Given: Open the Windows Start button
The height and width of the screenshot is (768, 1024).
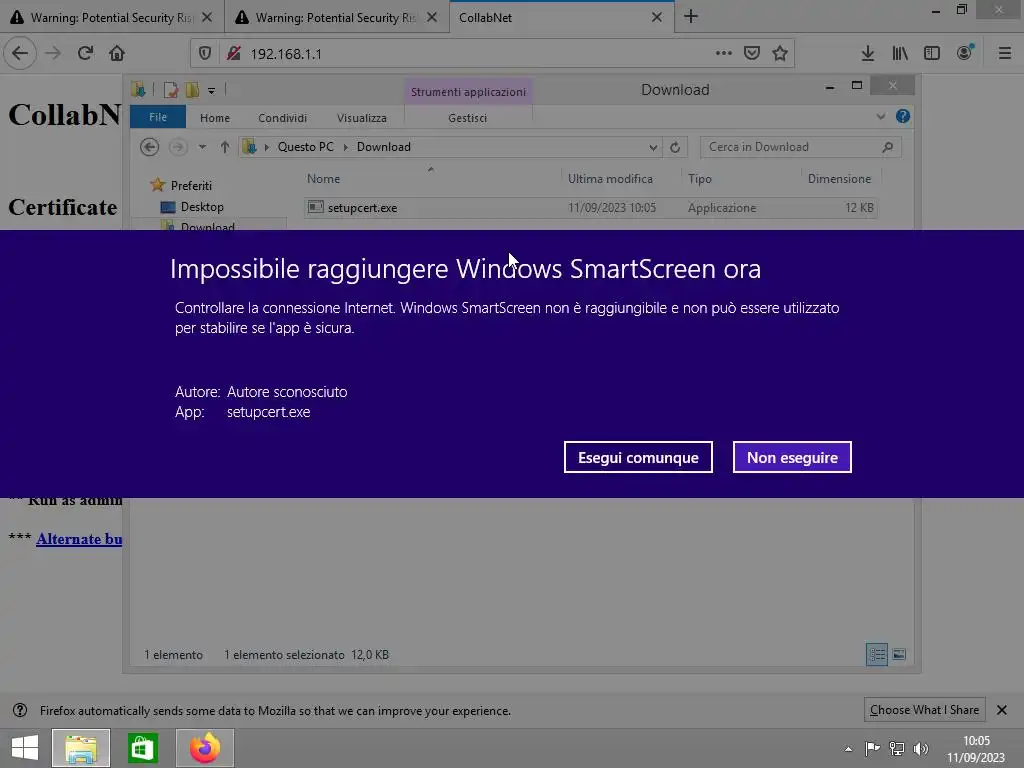Looking at the screenshot, I should (25, 748).
